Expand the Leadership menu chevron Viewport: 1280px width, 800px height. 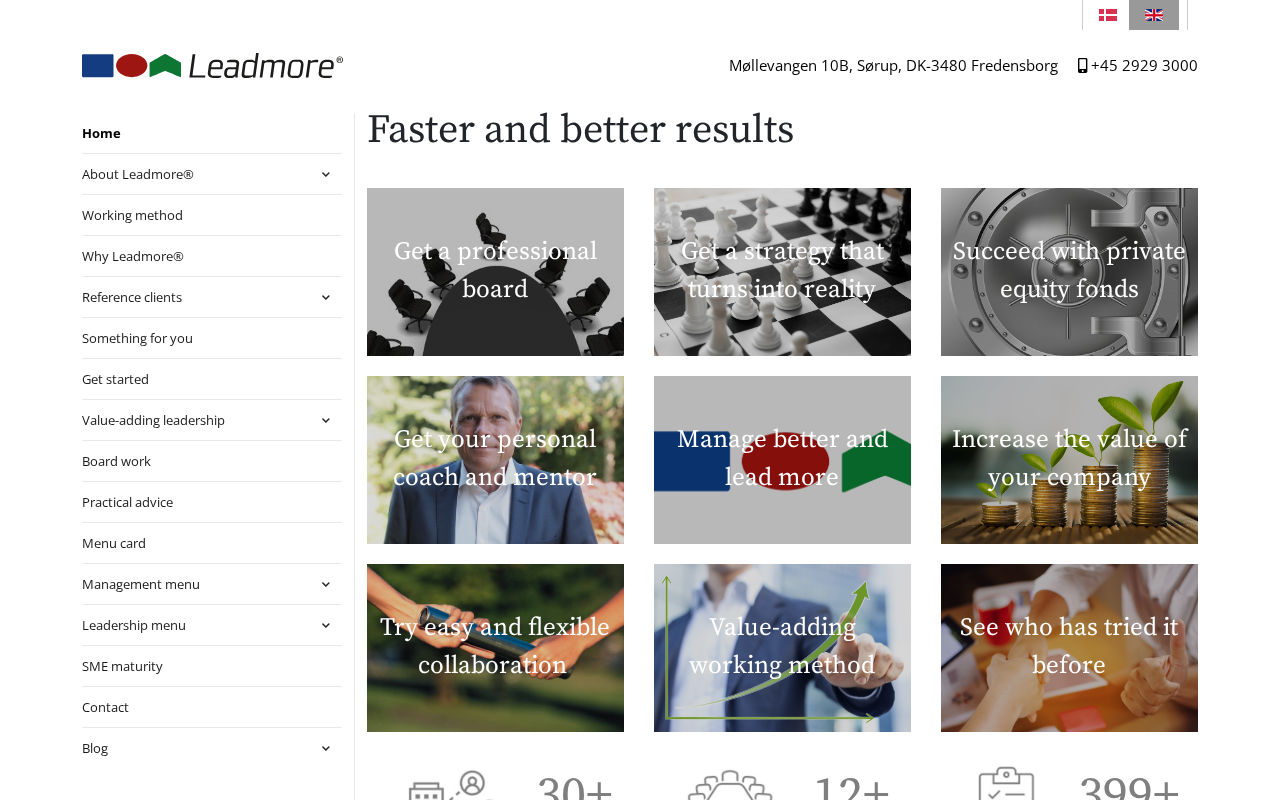pyautogui.click(x=325, y=625)
